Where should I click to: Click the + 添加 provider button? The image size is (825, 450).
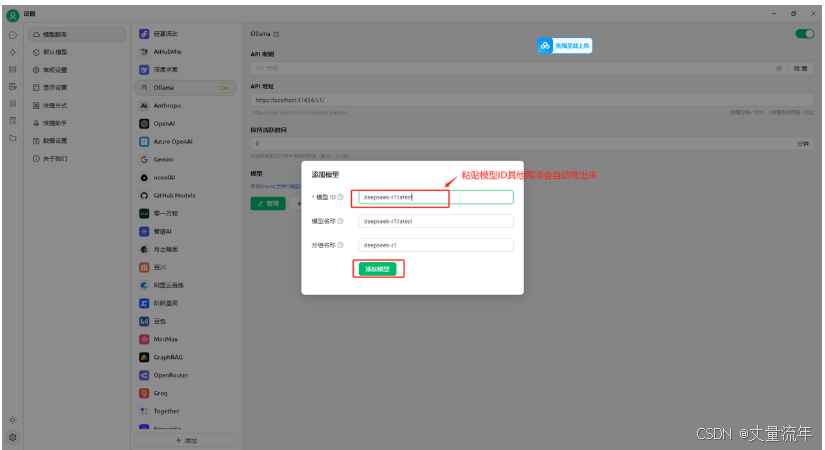186,441
